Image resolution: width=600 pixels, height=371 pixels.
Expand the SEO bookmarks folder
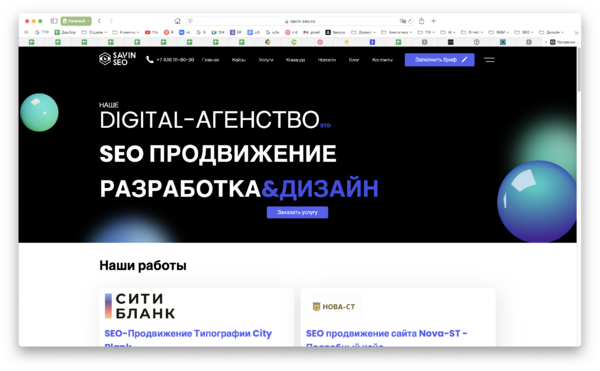click(x=524, y=32)
